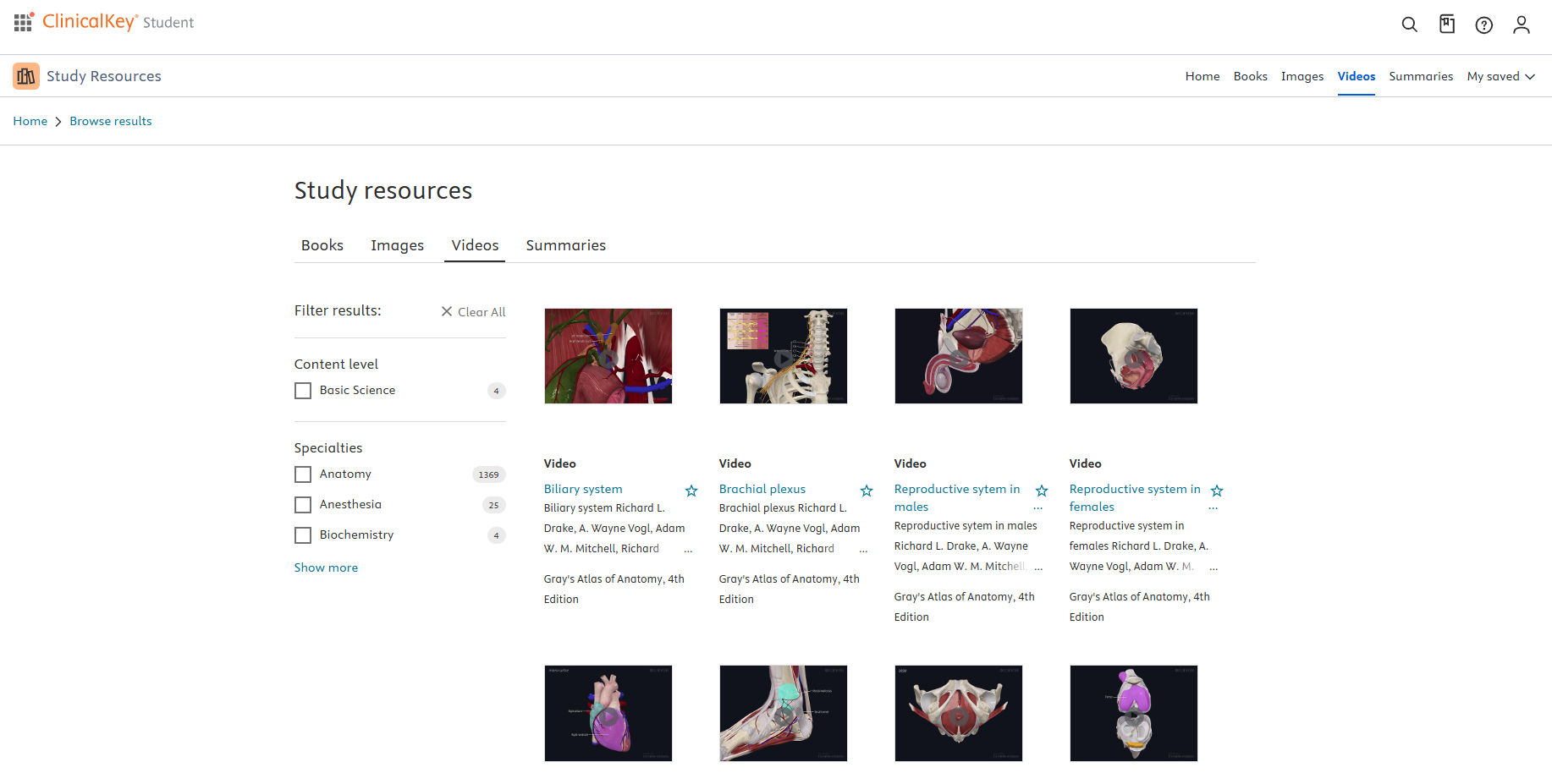Clear All filters
Viewport: 1552px width, 784px height.
pos(473,312)
